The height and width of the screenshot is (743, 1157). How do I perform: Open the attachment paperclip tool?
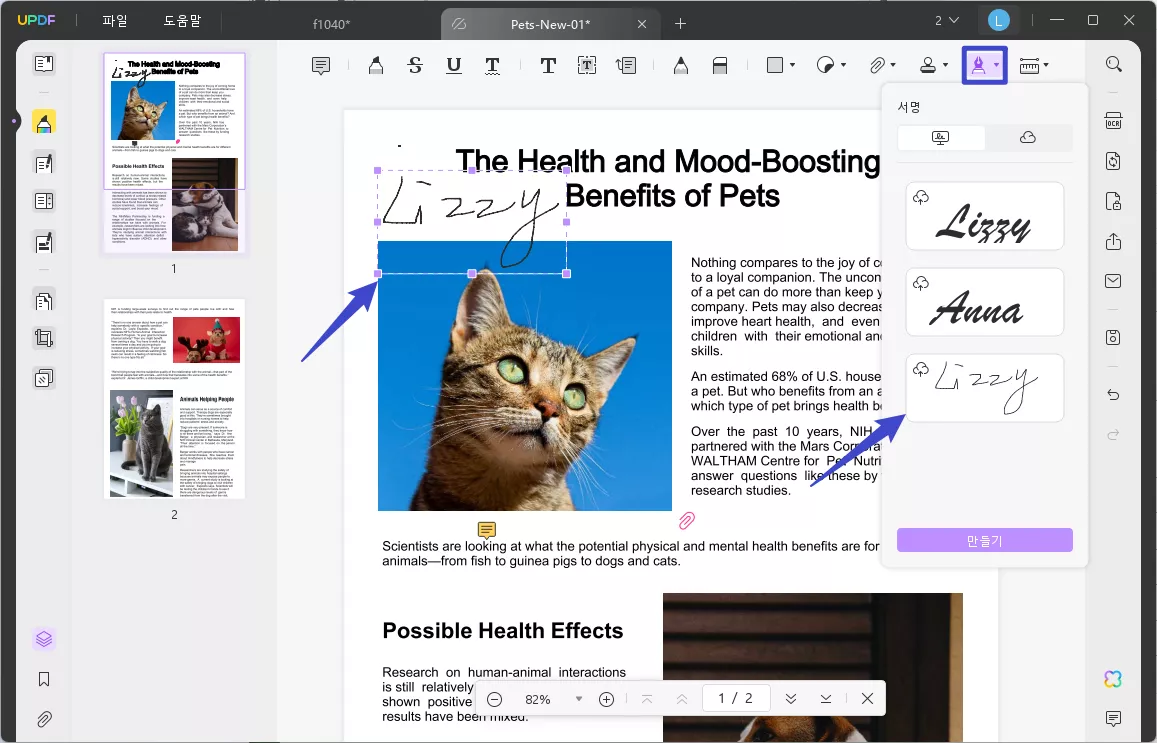877,66
